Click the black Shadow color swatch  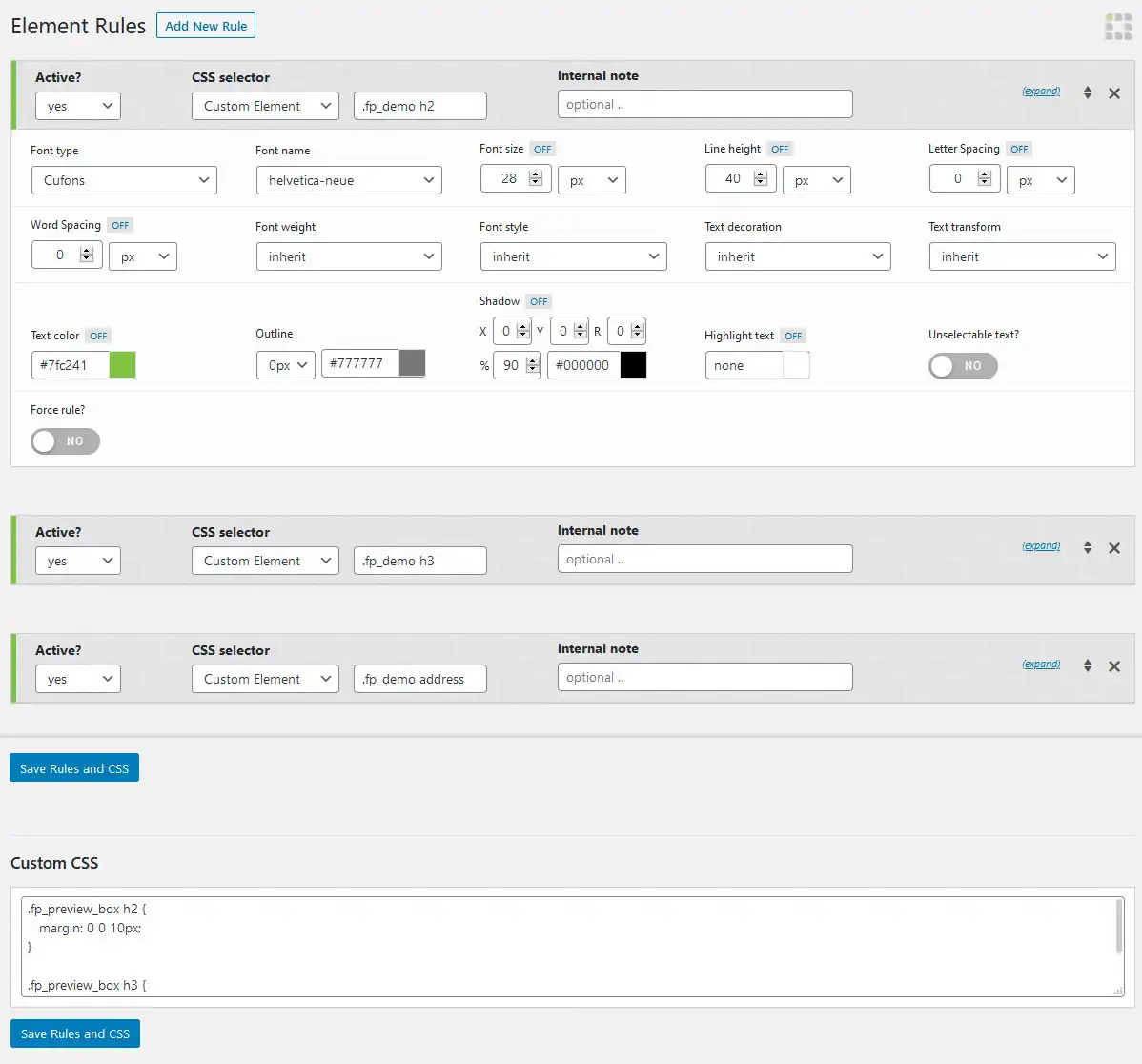click(633, 365)
